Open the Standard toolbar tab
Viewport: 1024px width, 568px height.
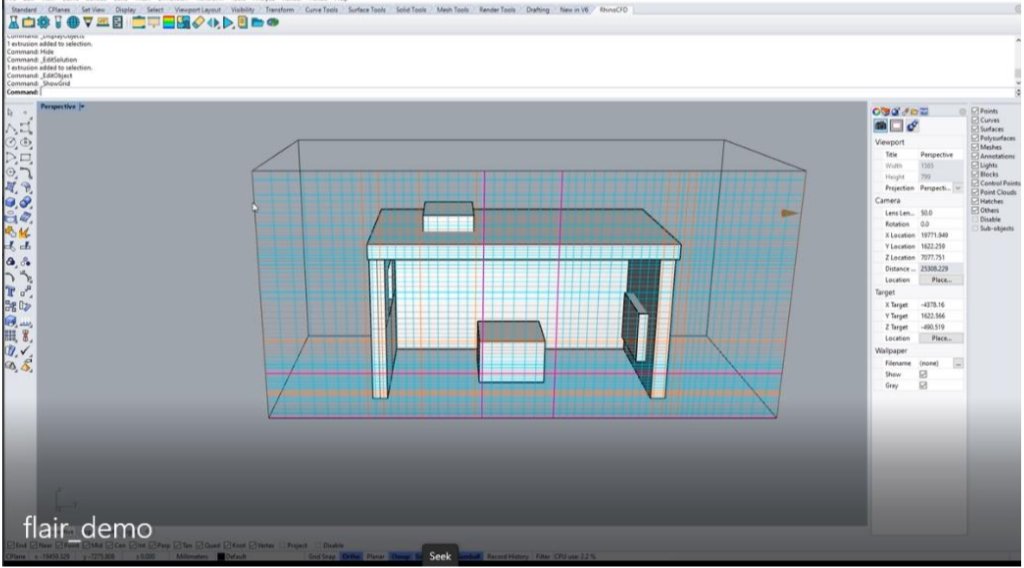24,10
